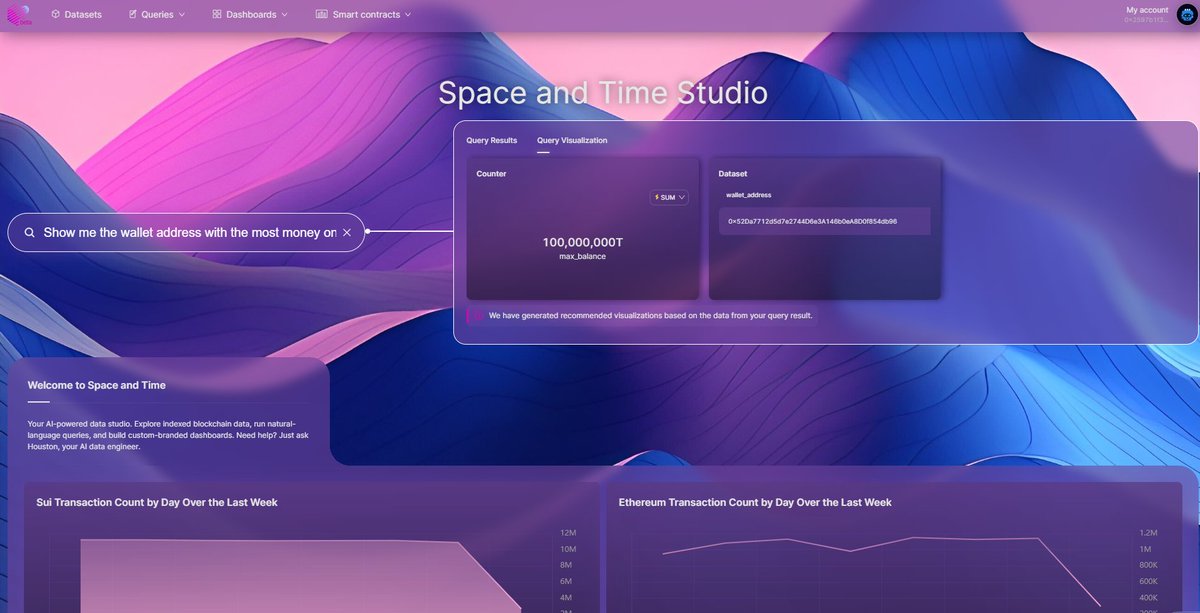
Task: Click the magnifier icon in the search bar
Action: click(30, 232)
